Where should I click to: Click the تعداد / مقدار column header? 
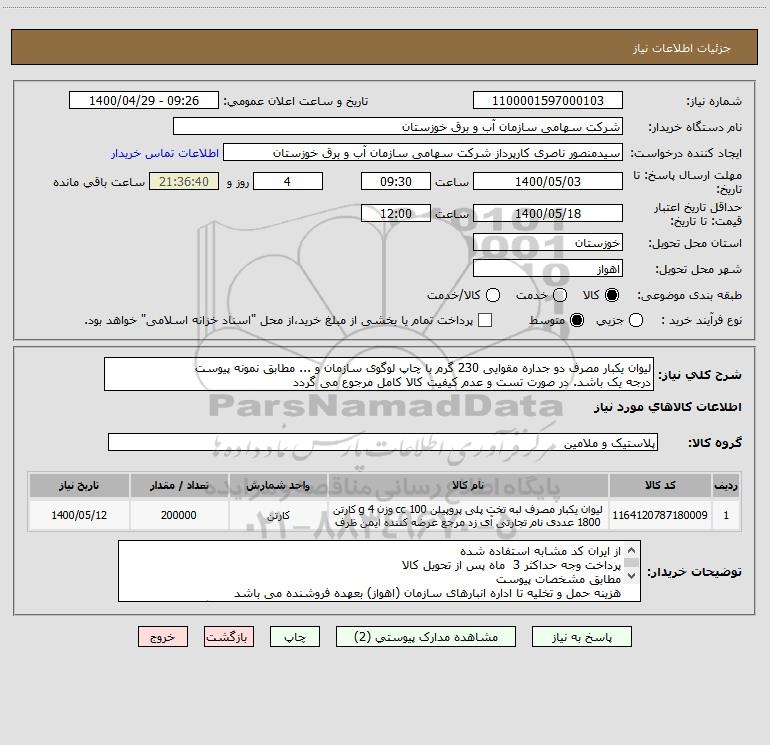click(x=179, y=486)
